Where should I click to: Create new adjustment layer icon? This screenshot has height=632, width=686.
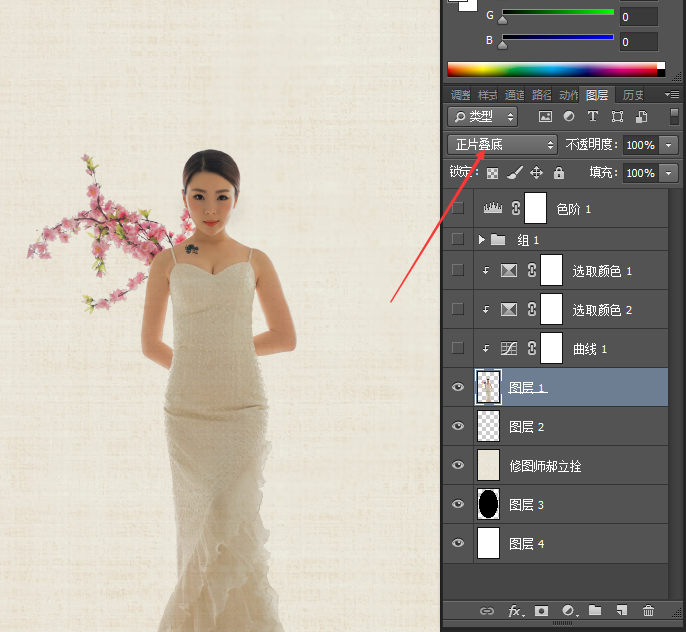pyautogui.click(x=569, y=611)
